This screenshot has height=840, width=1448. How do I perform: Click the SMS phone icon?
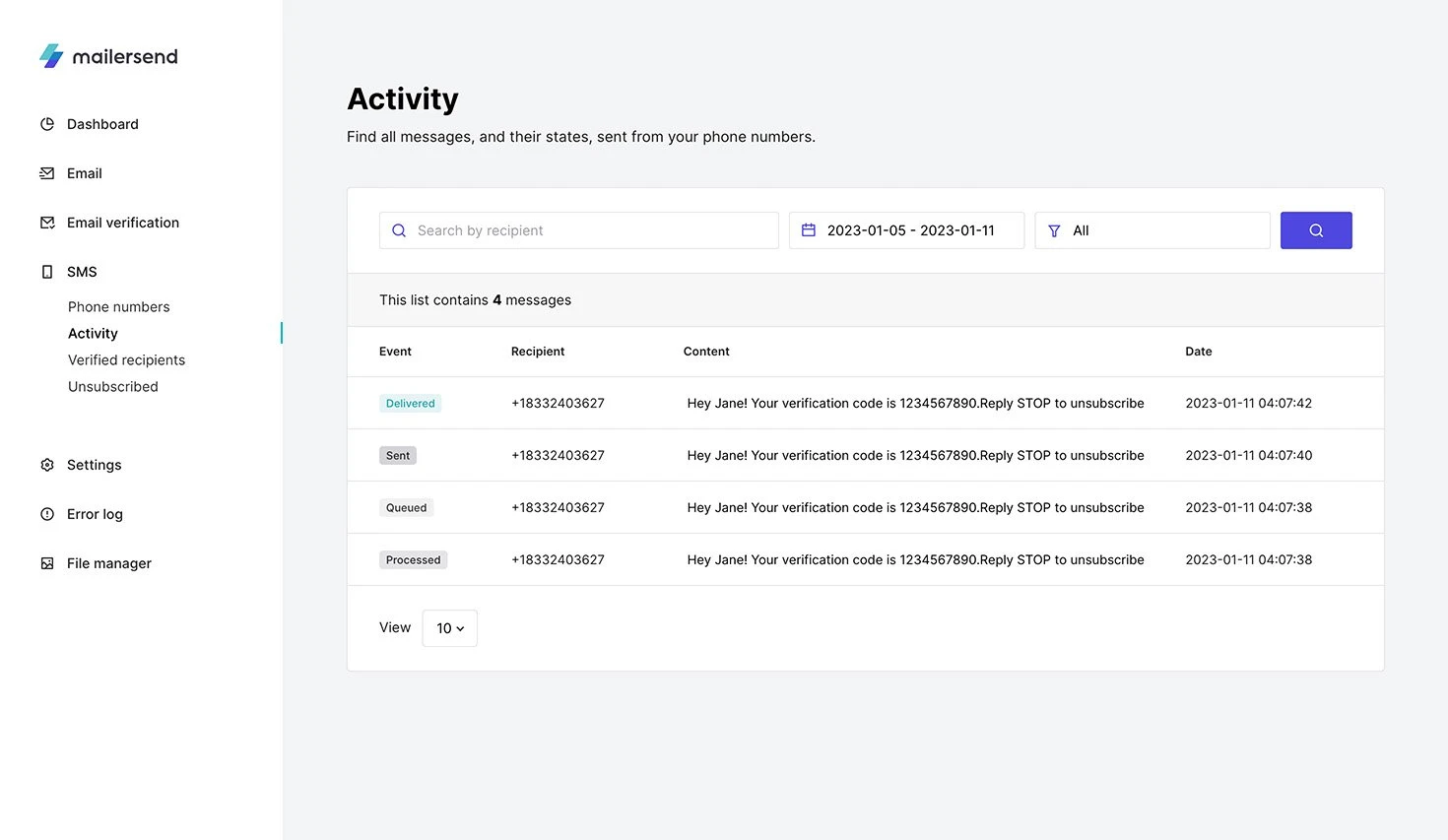[47, 272]
